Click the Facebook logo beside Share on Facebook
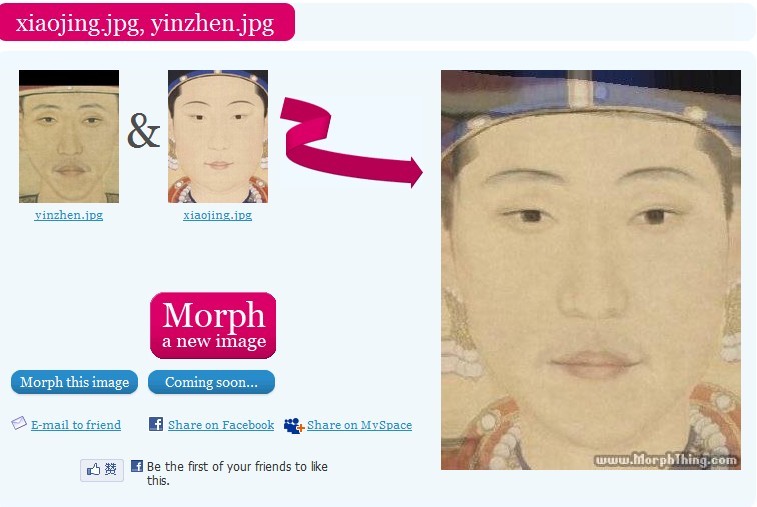Viewport: 757px width, 507px height. point(156,424)
